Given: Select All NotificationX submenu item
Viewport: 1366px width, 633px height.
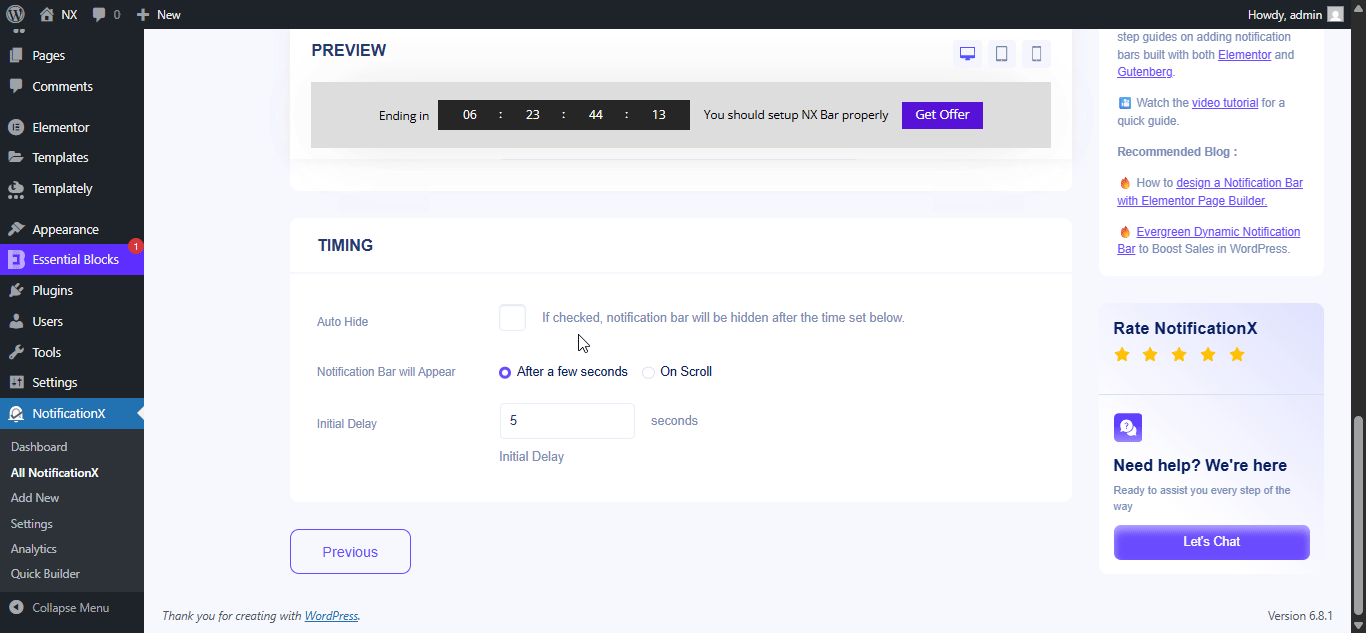Looking at the screenshot, I should [55, 473].
